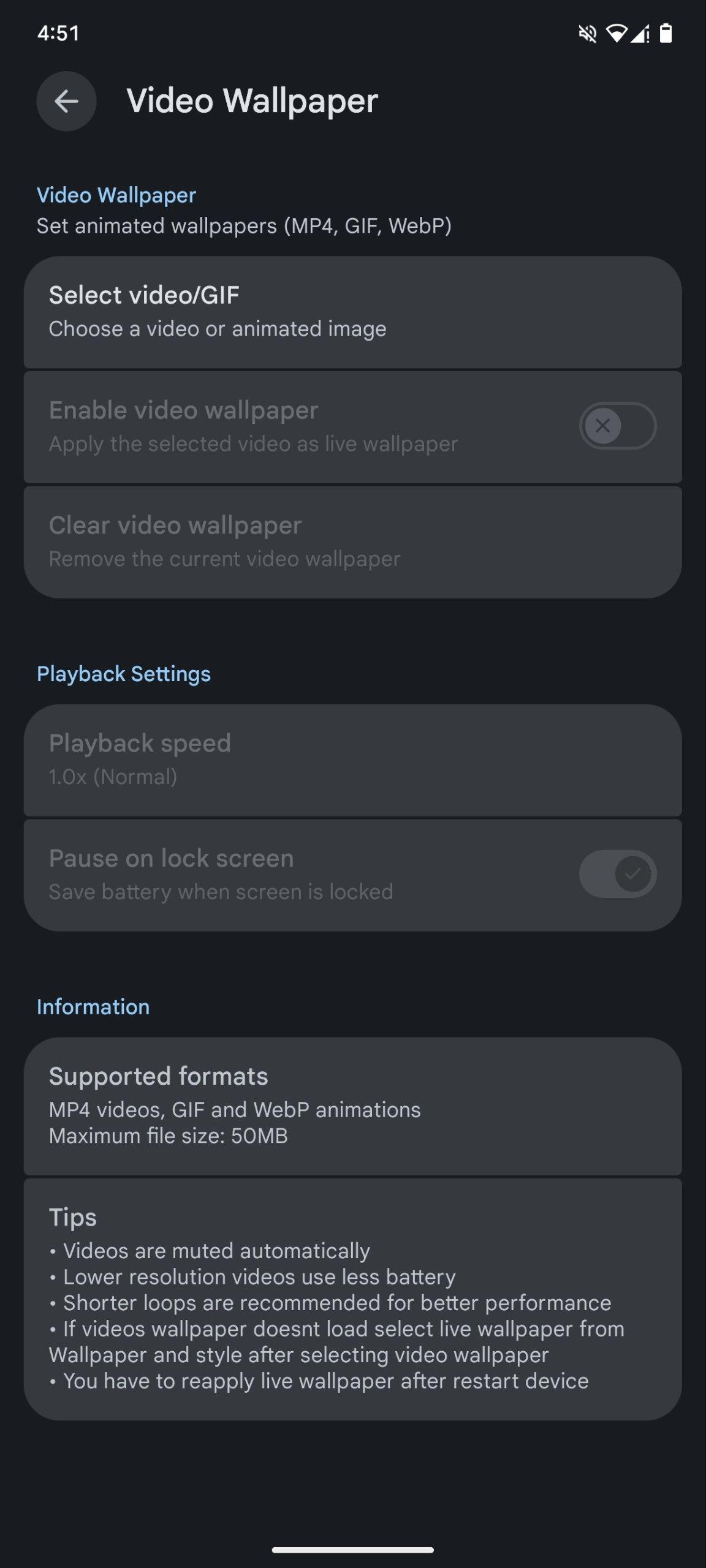Tap the Supported formats info card
This screenshot has width=706, height=1568.
[352, 1106]
